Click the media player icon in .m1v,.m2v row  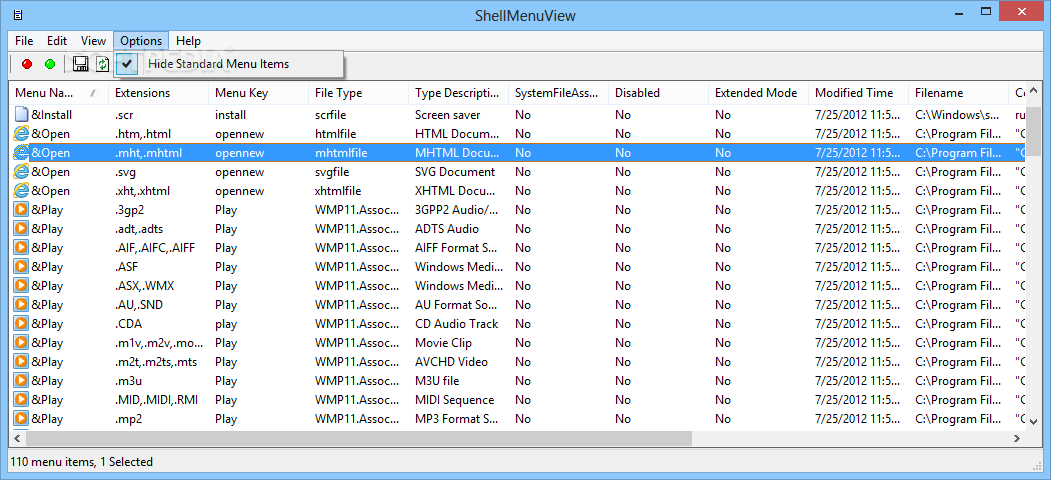click(21, 343)
